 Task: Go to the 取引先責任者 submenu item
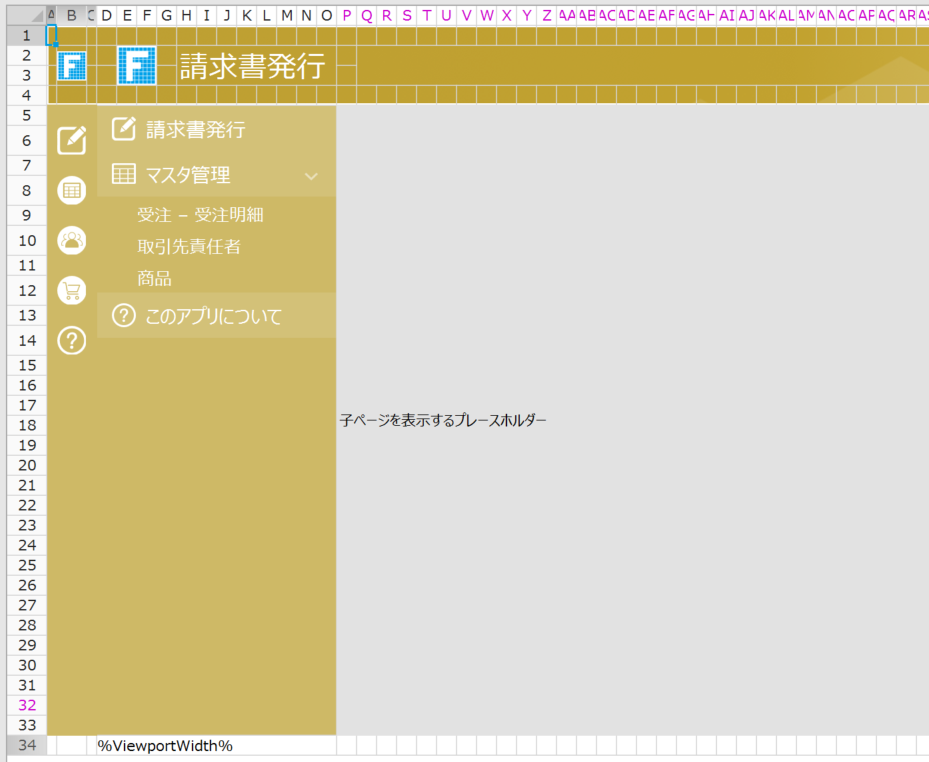189,247
